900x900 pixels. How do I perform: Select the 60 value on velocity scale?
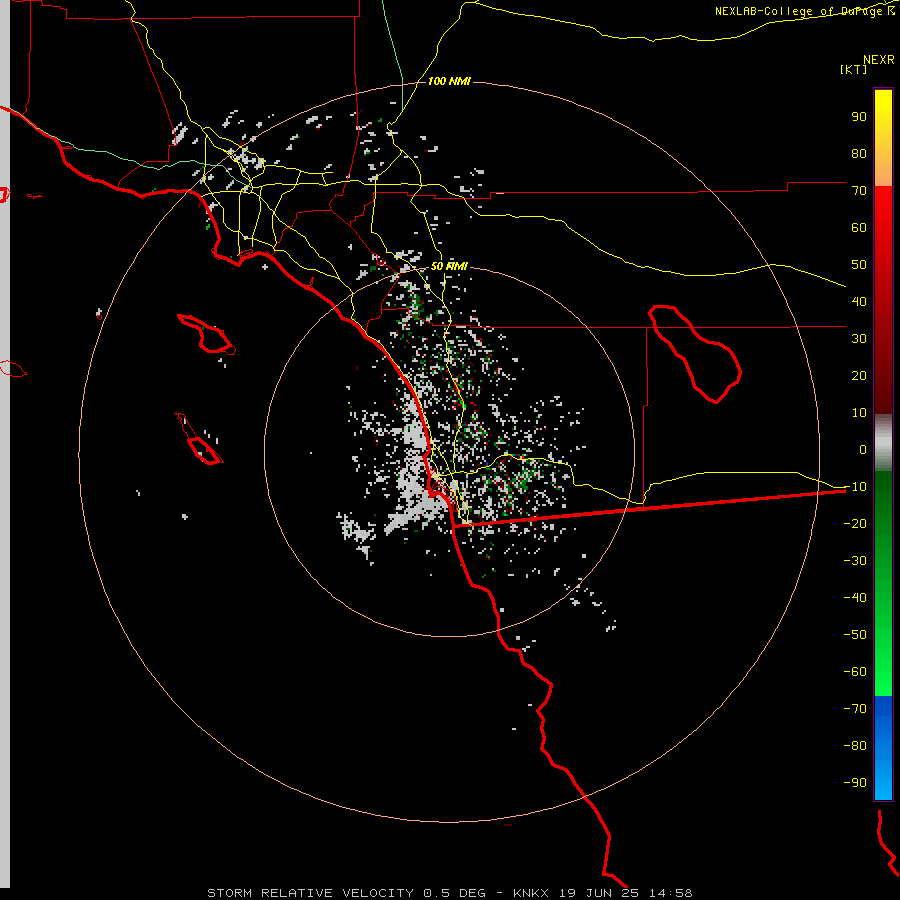coord(859,227)
